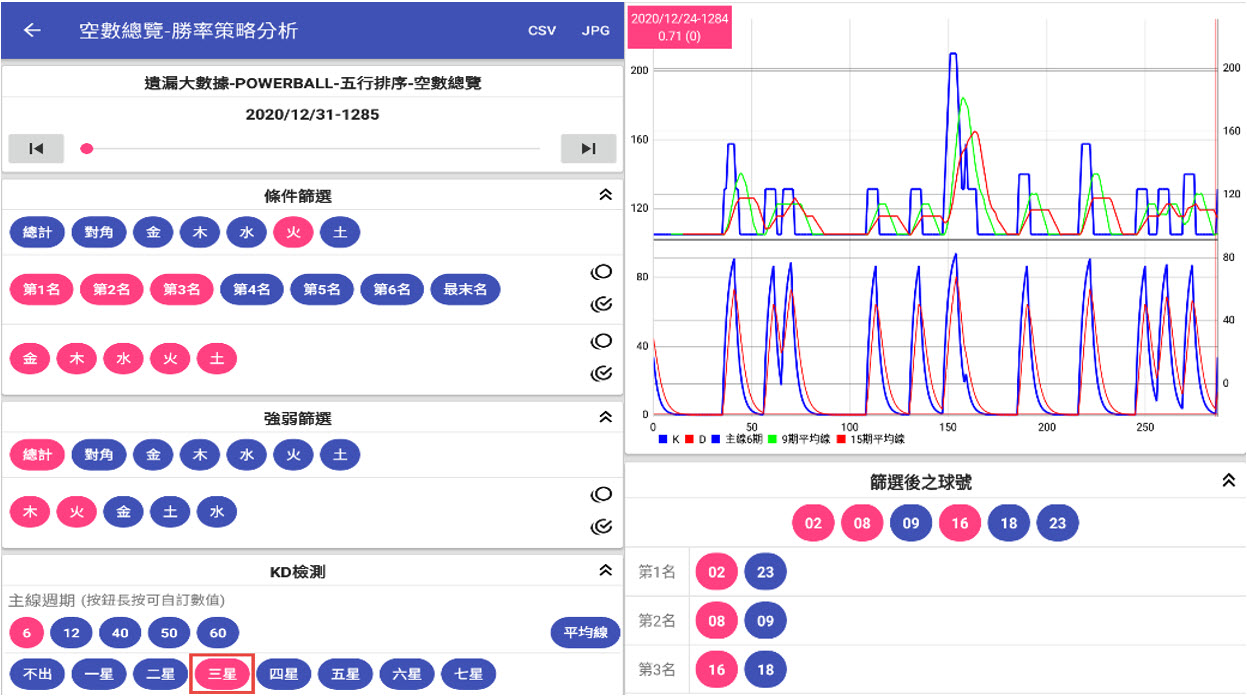Select the 四星 star option
Screen dimensions: 1247x697
pos(283,675)
